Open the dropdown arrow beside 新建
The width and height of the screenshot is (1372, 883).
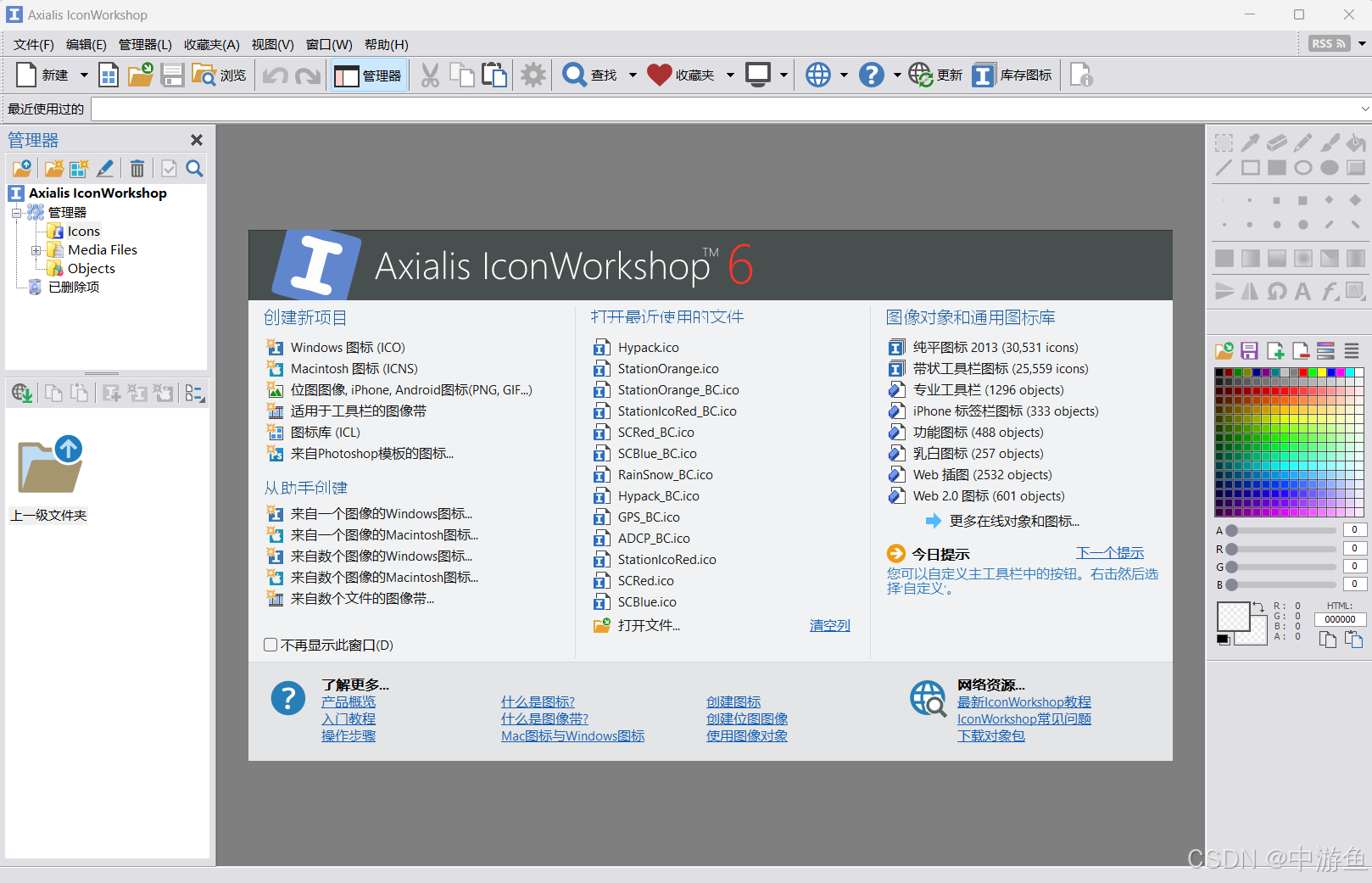84,75
